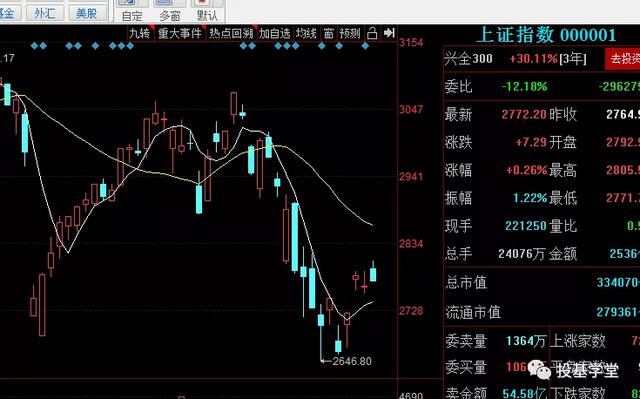Screen dimensions: 640x399
Task: Open 热点回溯 view
Action: click(231, 33)
